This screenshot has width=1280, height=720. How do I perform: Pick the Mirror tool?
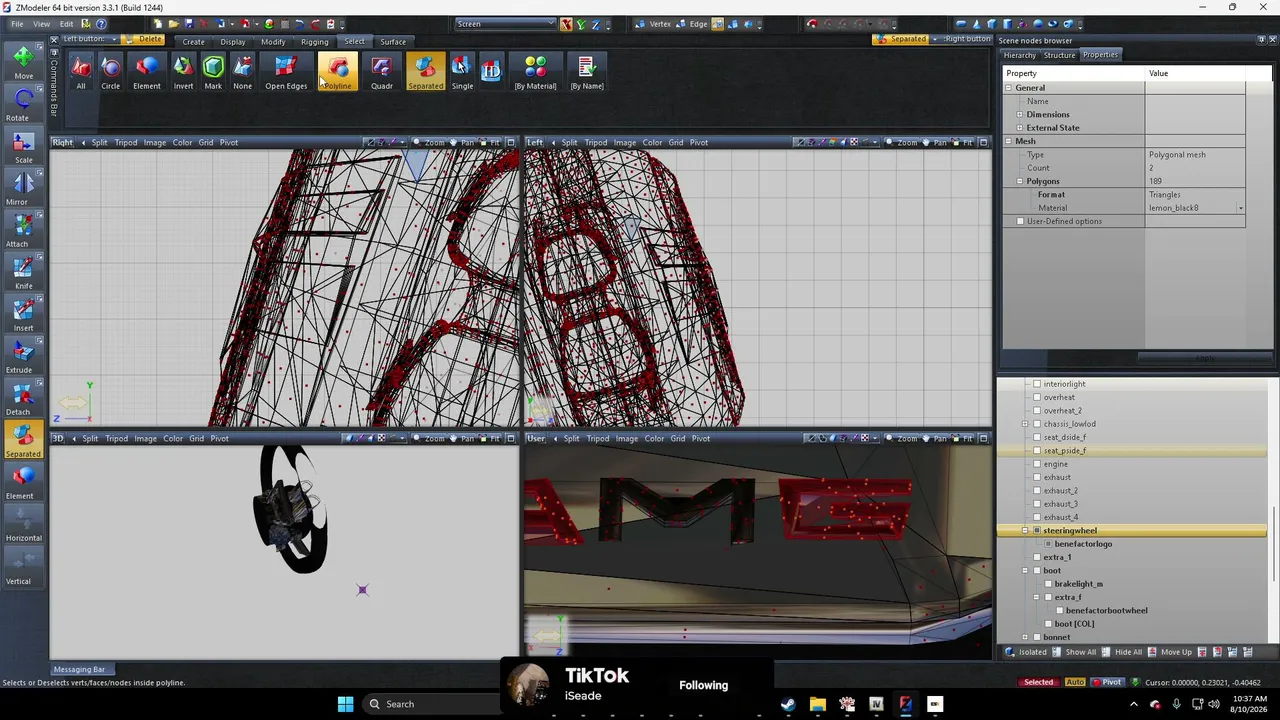(23, 188)
